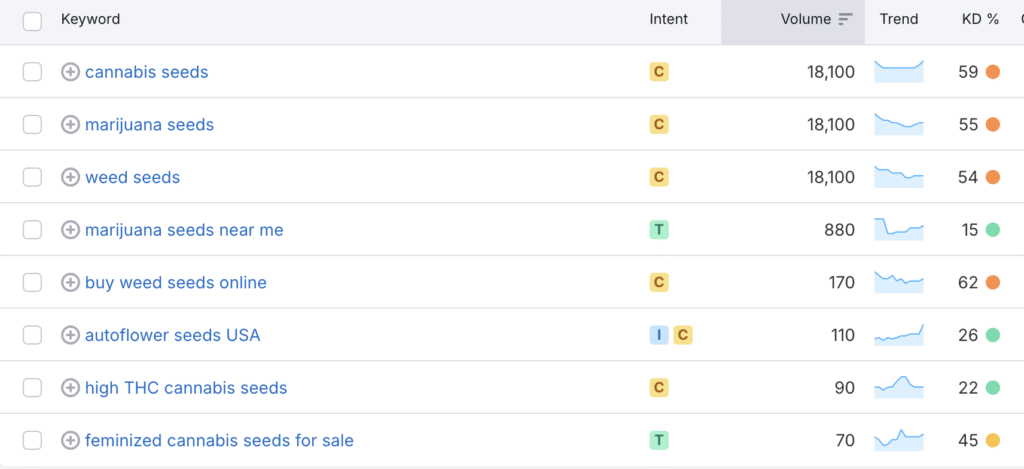The image size is (1024, 469).
Task: Click the volume value 110
Action: click(x=842, y=335)
